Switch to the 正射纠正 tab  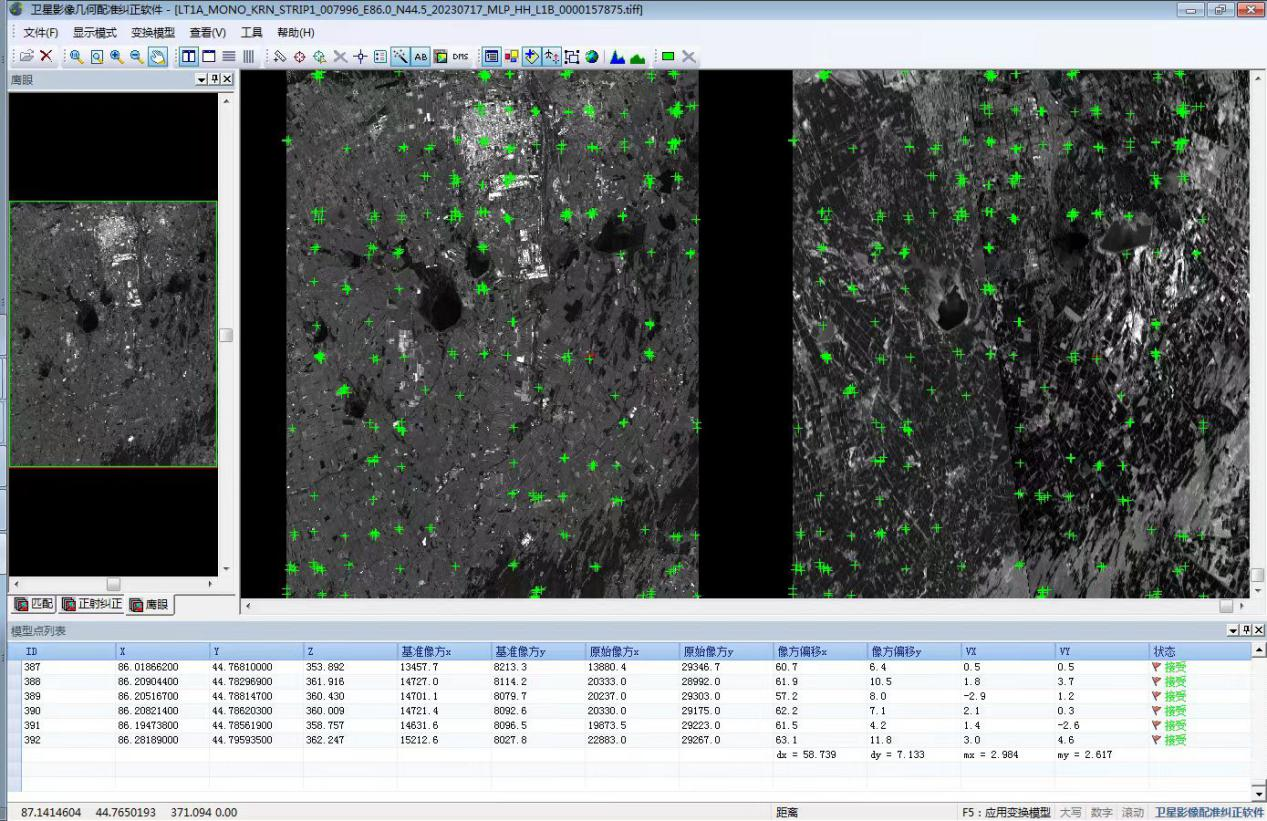click(x=92, y=604)
